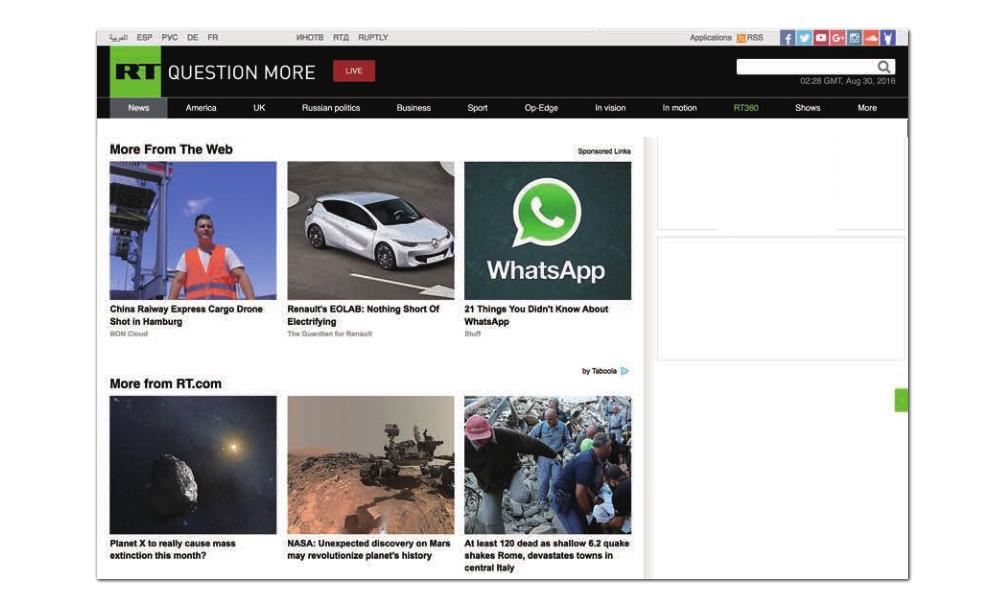Click 'The Guardian for Renault' source label
Viewport: 990px width, 615px height.
tap(330, 334)
